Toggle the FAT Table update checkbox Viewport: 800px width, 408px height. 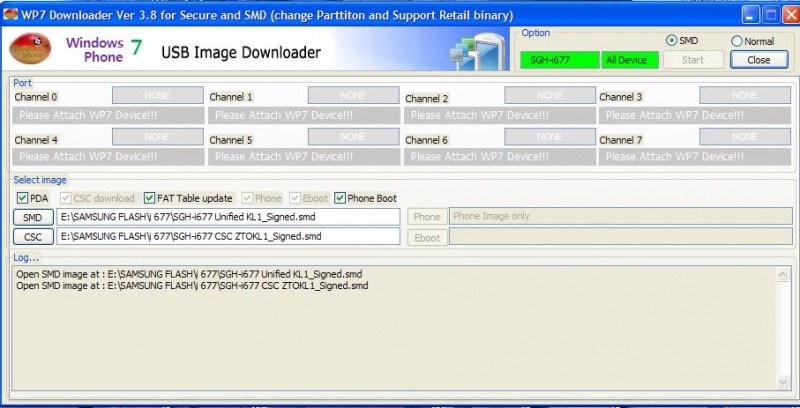tap(149, 198)
